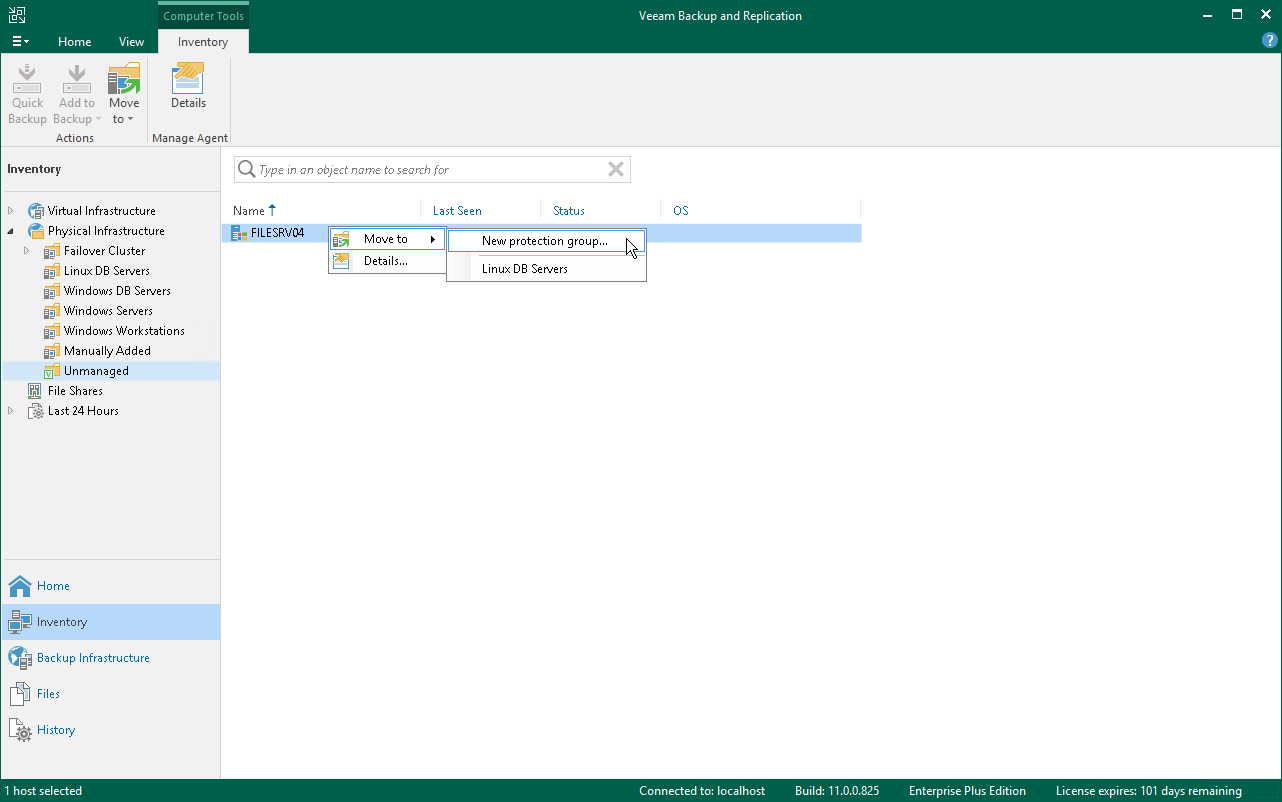Viewport: 1282px width, 802px height.
Task: Click the Details context menu icon
Action: click(x=342, y=261)
